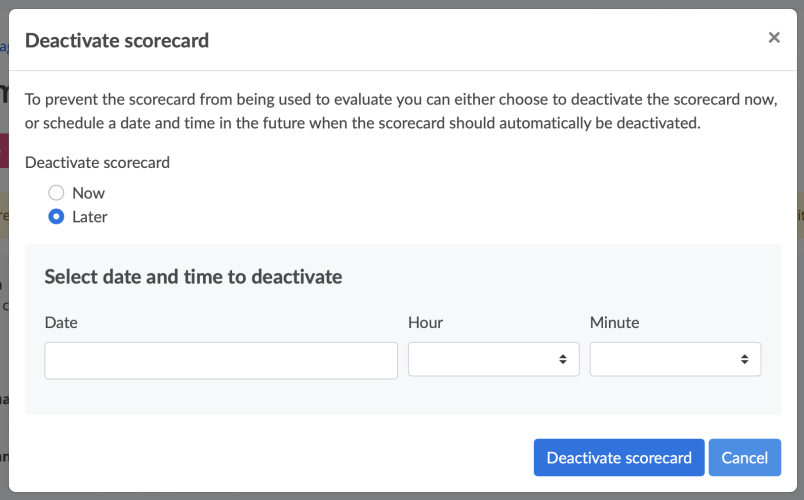
Task: Click the Minute field label
Action: click(x=614, y=323)
